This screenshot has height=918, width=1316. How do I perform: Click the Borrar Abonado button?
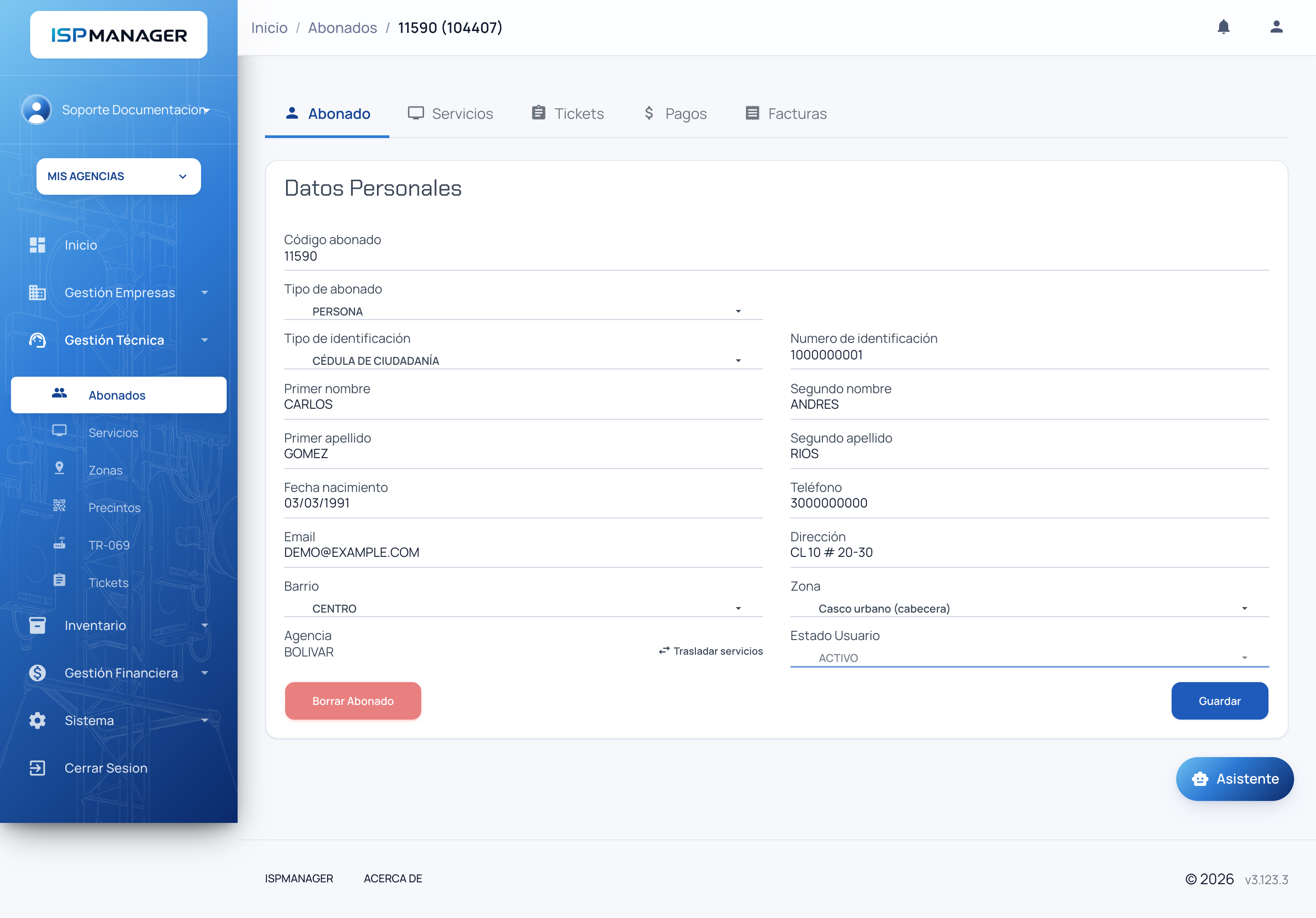click(x=353, y=701)
